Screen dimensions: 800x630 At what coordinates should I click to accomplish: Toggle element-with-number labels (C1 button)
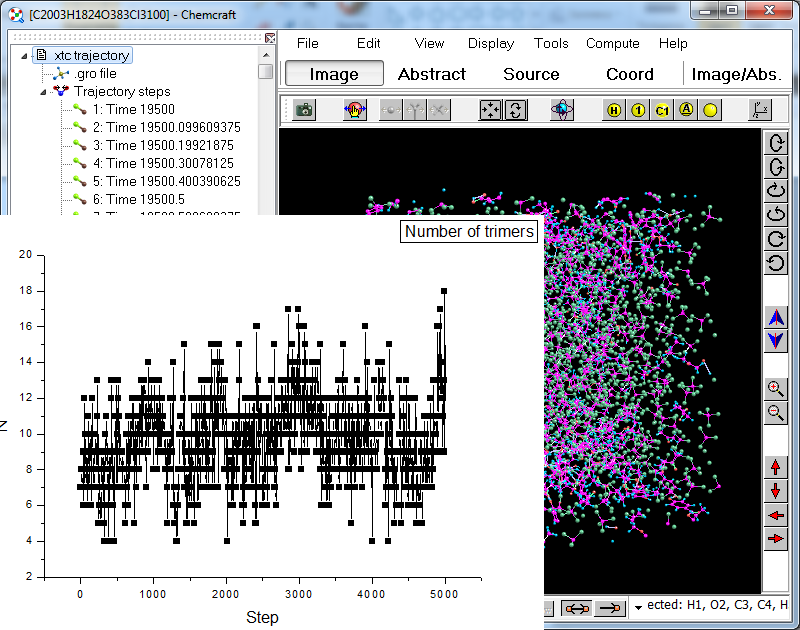(662, 110)
